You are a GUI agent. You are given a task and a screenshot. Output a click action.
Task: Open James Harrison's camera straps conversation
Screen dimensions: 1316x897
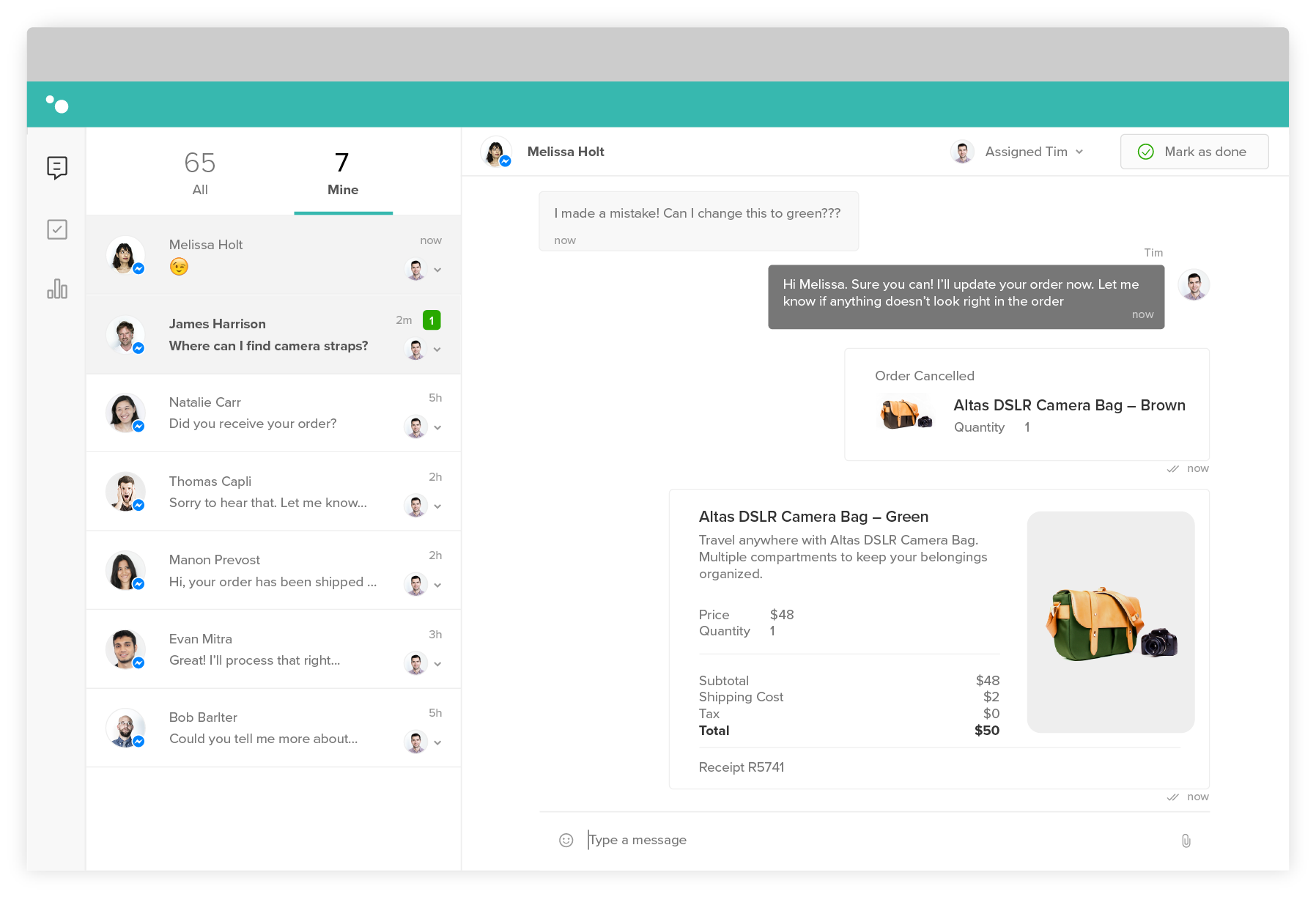(268, 335)
